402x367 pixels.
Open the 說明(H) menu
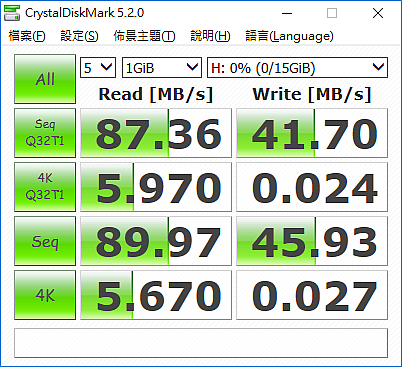tap(210, 36)
